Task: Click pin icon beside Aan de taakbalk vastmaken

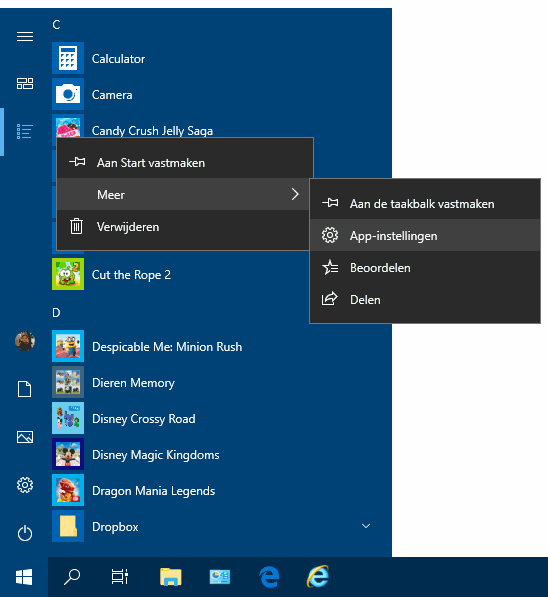Action: tap(330, 203)
